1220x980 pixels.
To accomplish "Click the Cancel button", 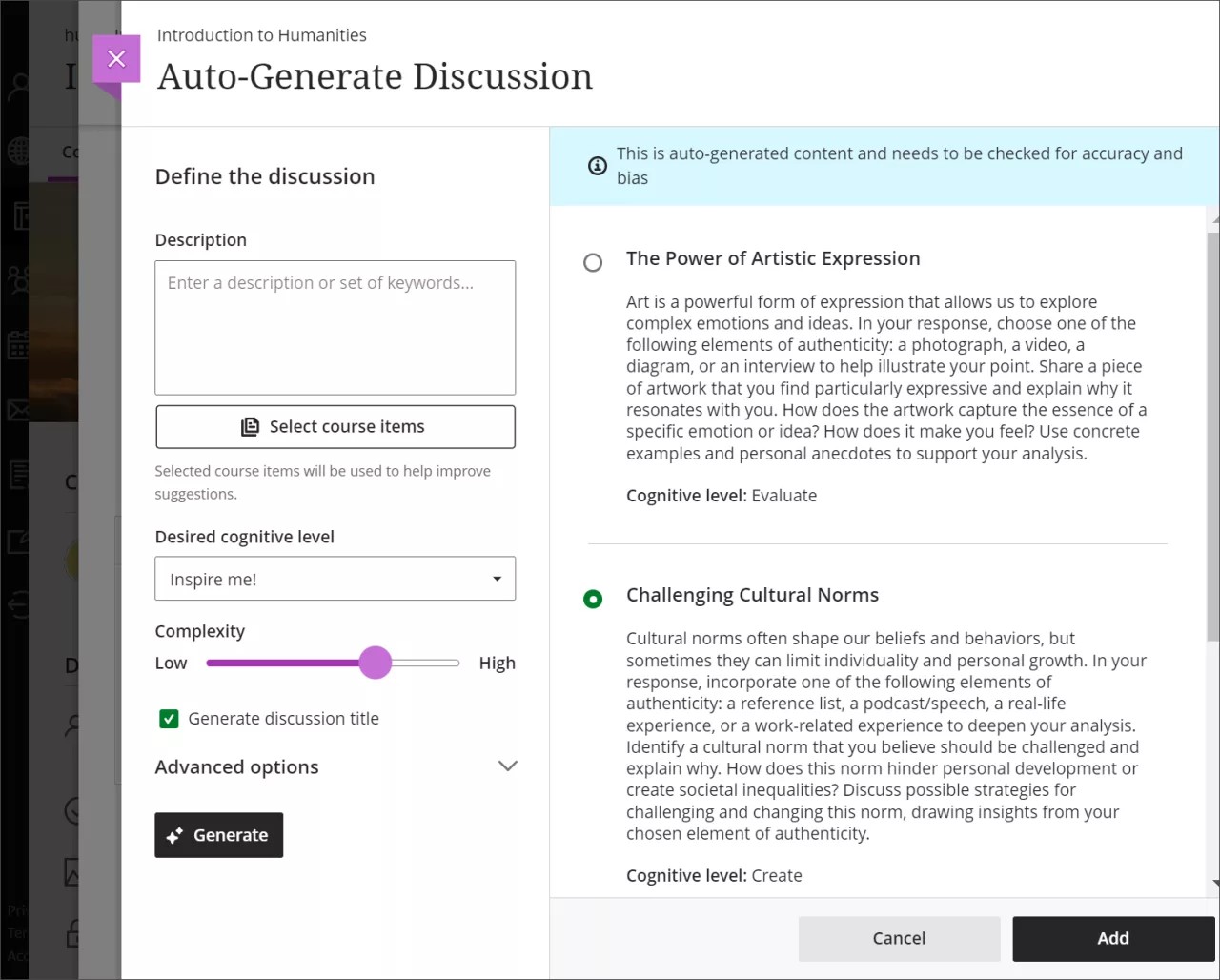I will point(898,938).
